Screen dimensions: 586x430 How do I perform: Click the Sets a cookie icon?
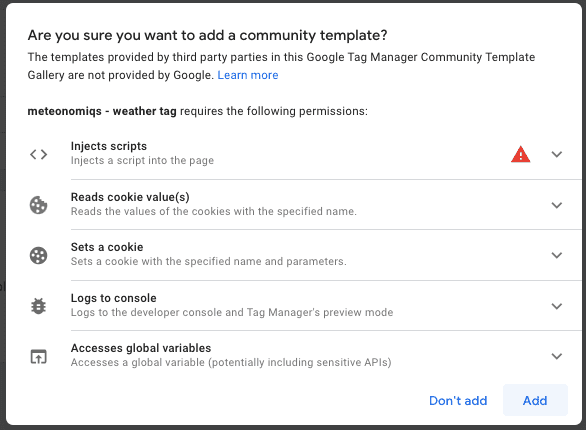tap(38, 256)
